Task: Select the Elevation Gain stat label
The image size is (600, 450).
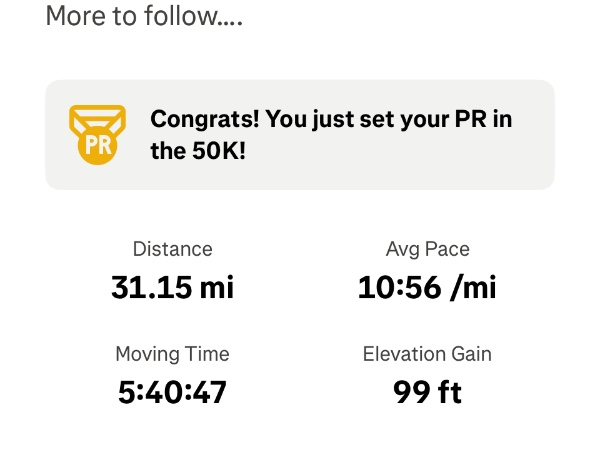Action: pyautogui.click(x=427, y=354)
